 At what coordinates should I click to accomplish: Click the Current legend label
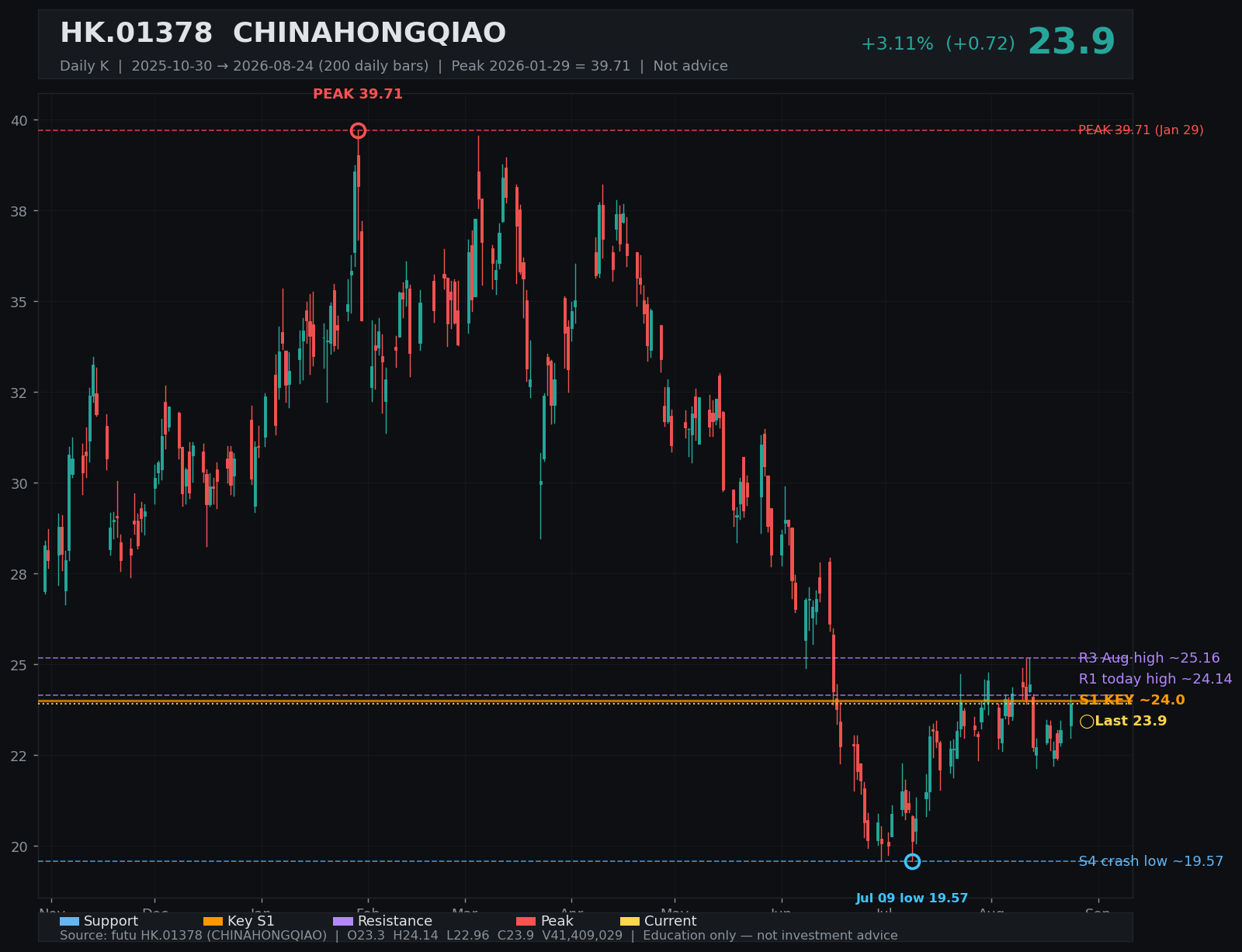click(x=671, y=921)
